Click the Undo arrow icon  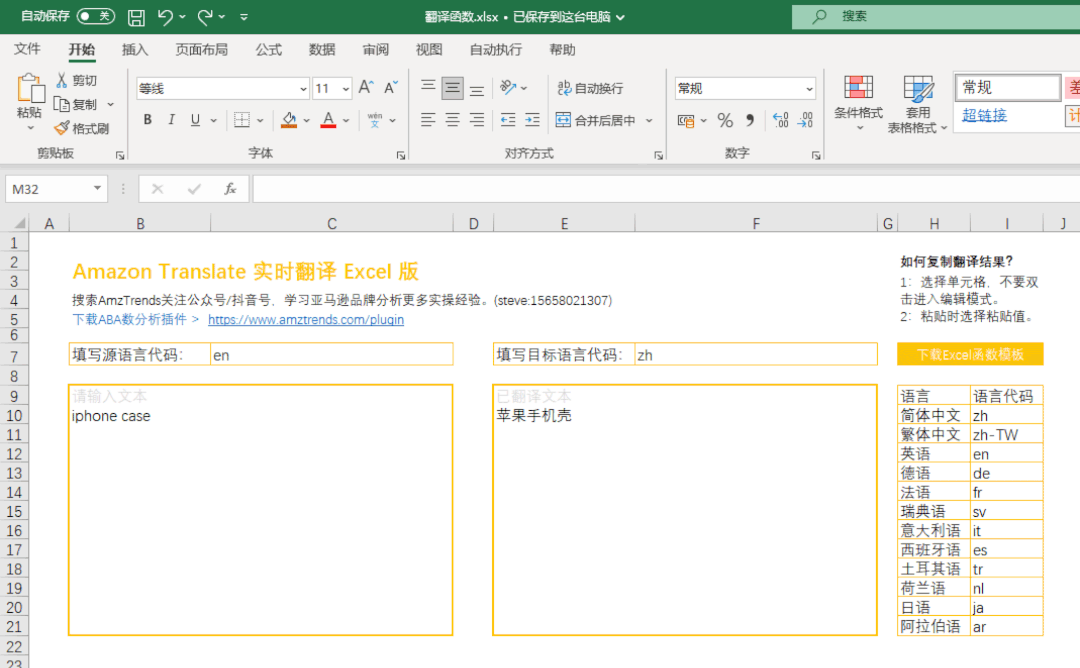point(165,17)
